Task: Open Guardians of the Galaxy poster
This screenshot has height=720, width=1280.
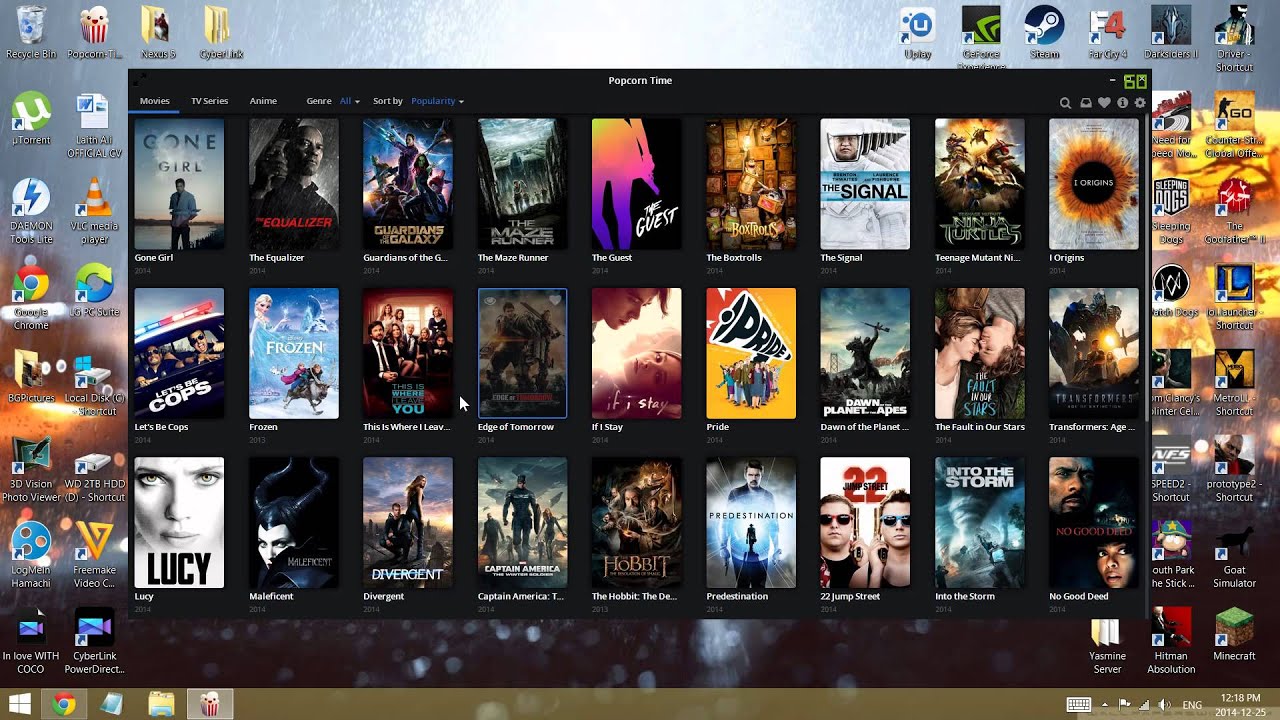Action: 407,184
